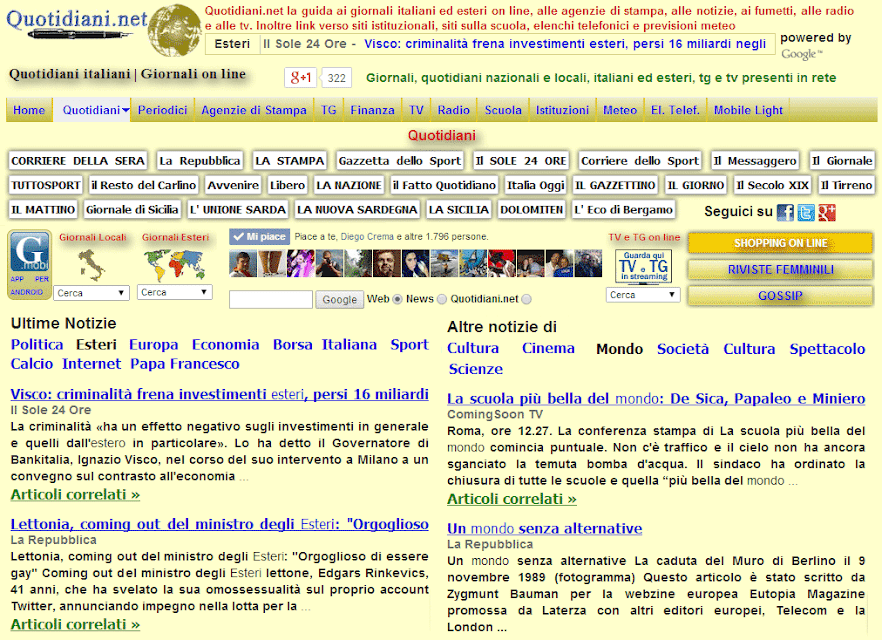
Task: Click the Quotidiani.net globe logo
Action: (x=175, y=30)
